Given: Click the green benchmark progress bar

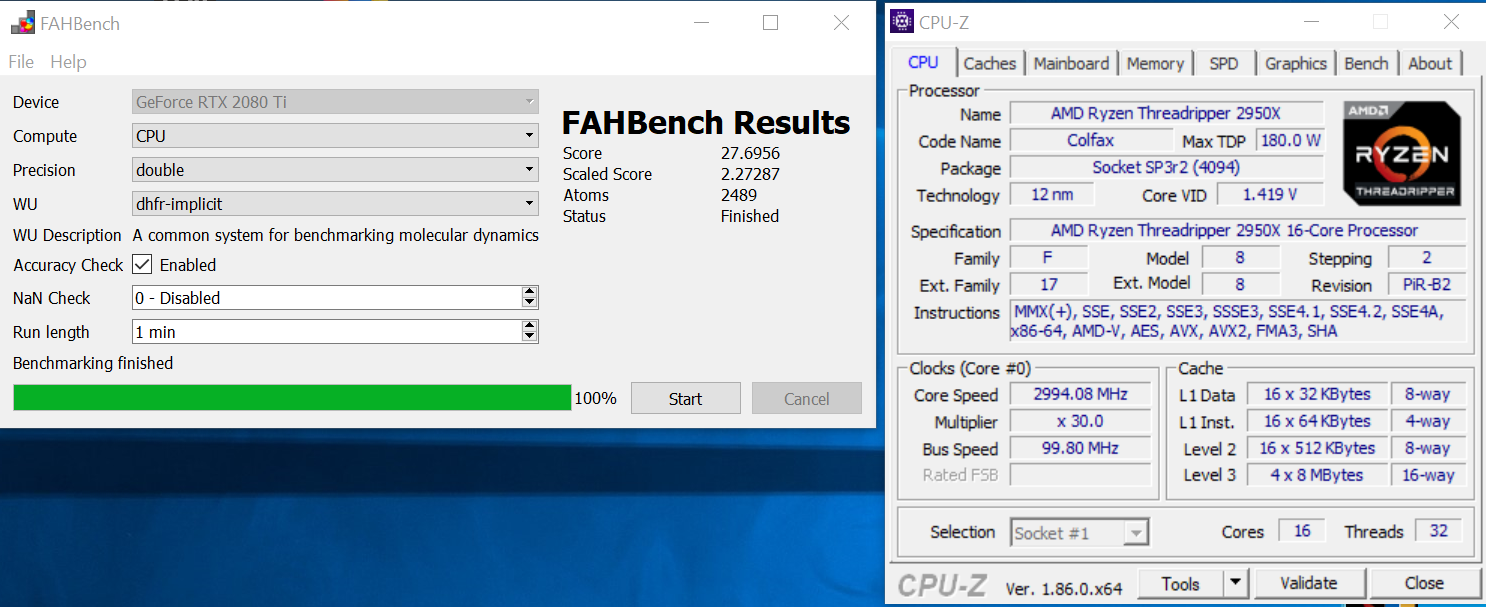Looking at the screenshot, I should click(x=292, y=398).
